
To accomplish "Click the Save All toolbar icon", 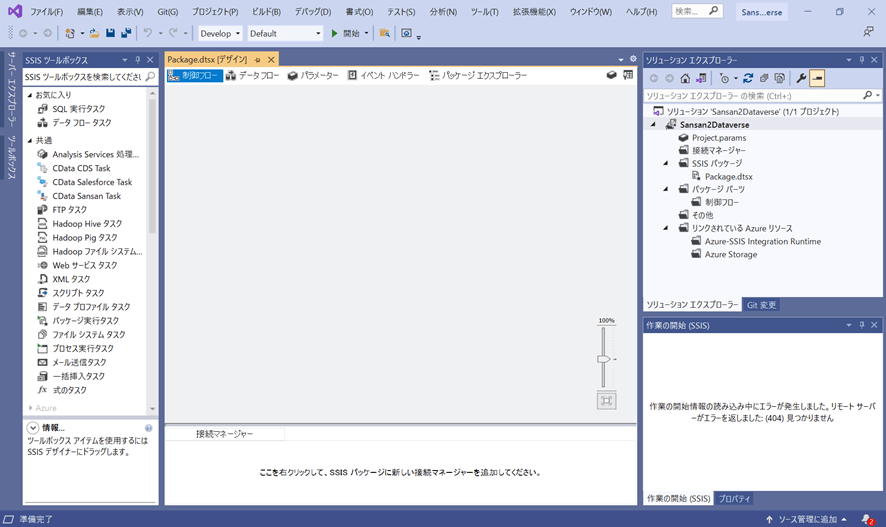I will 126,33.
